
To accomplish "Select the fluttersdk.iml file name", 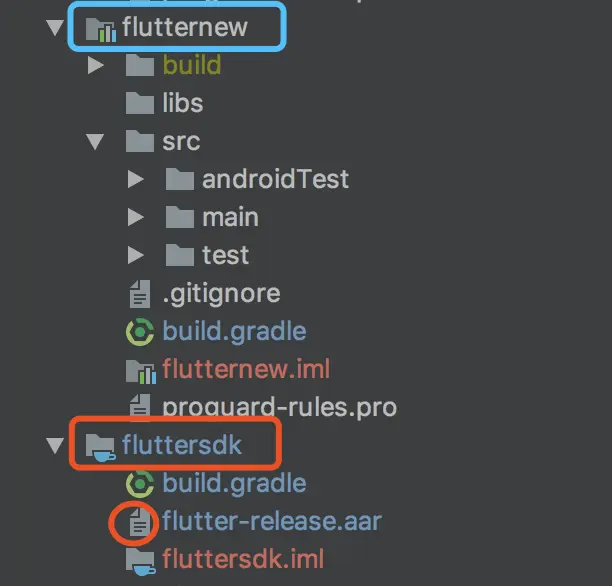I will [x=243, y=559].
